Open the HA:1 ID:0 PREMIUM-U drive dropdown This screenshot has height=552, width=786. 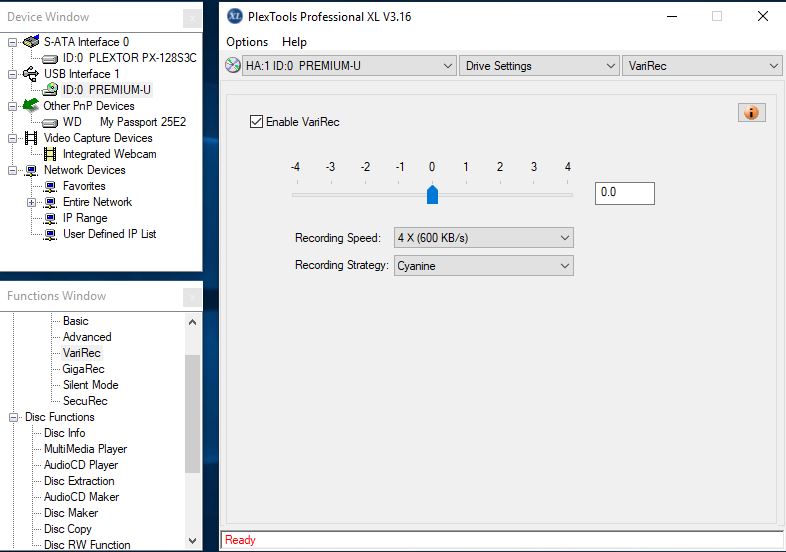349,66
